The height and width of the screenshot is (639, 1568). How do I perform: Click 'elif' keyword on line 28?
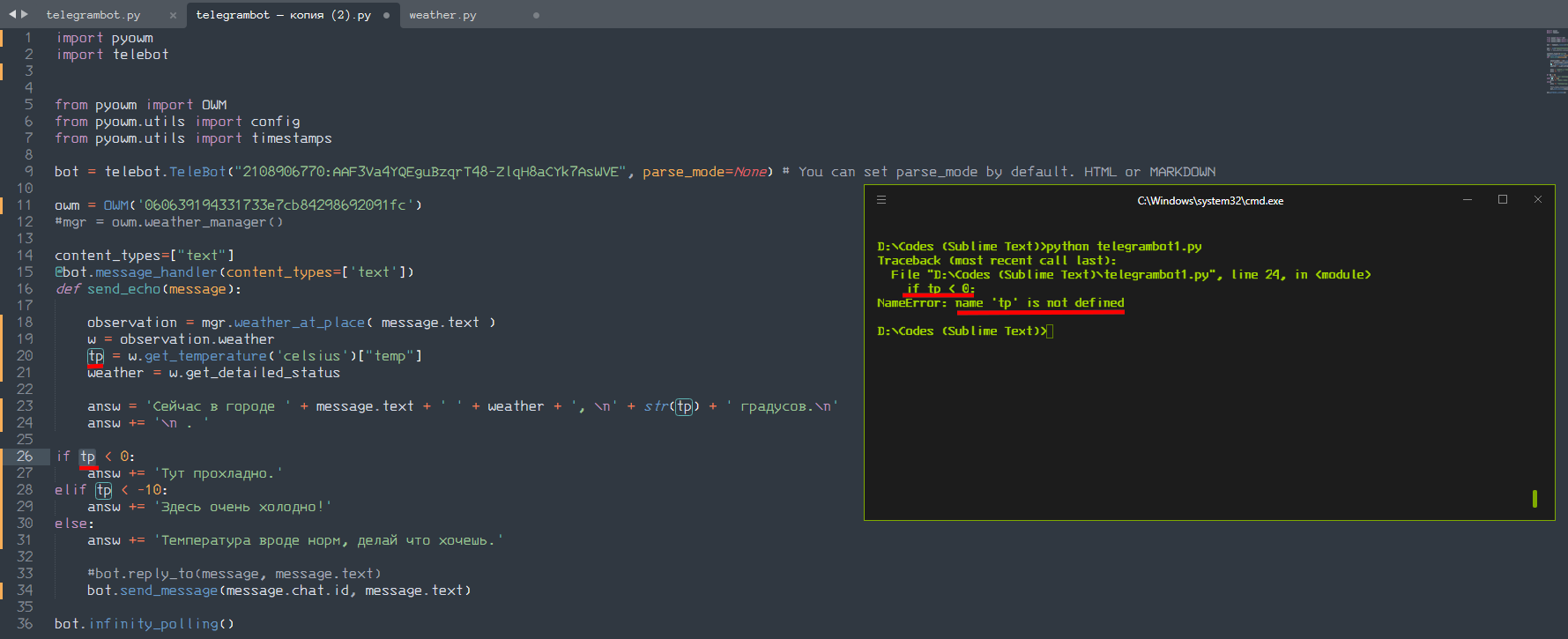pyautogui.click(x=71, y=490)
